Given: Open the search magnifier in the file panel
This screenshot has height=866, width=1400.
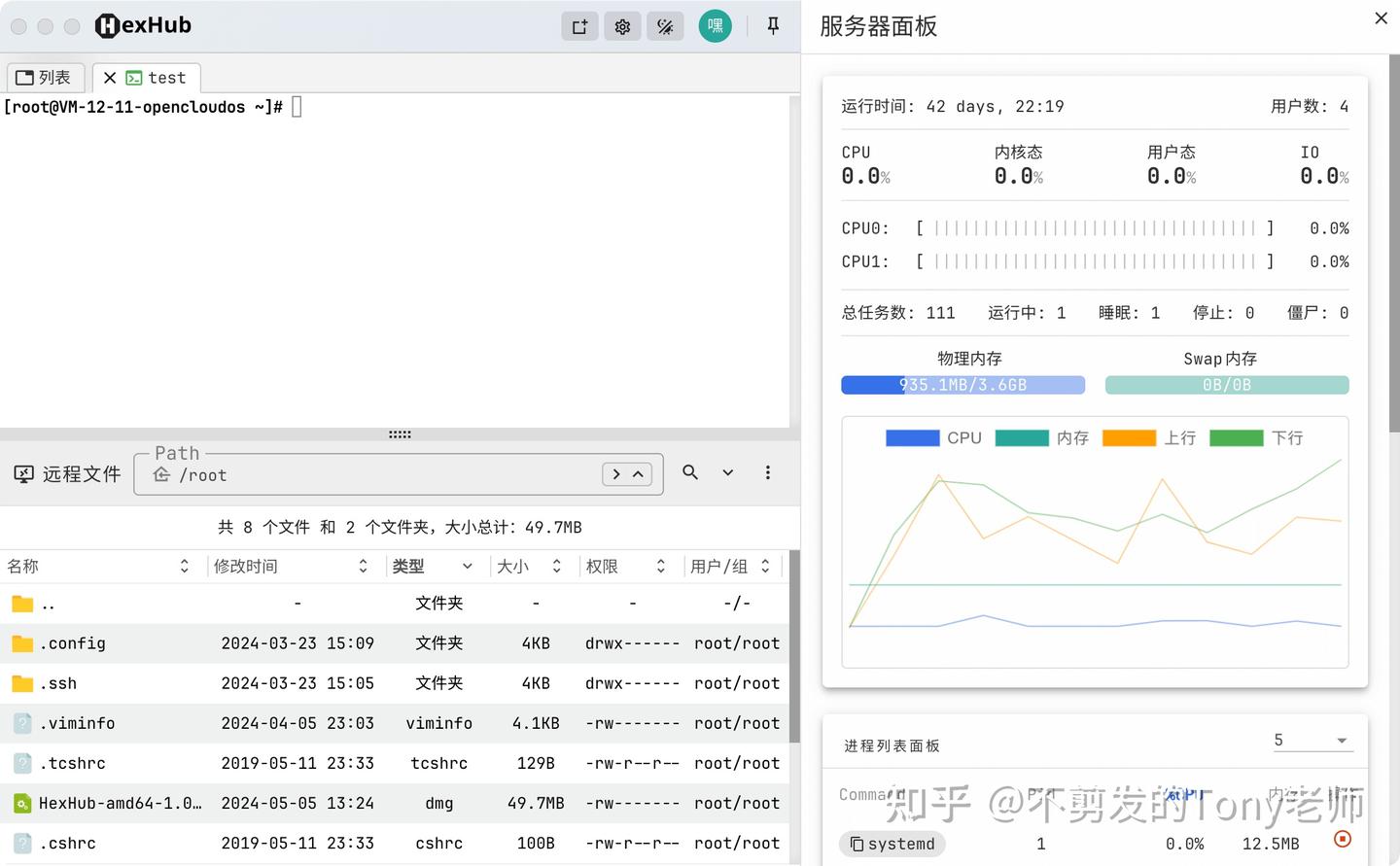Looking at the screenshot, I should (x=690, y=472).
